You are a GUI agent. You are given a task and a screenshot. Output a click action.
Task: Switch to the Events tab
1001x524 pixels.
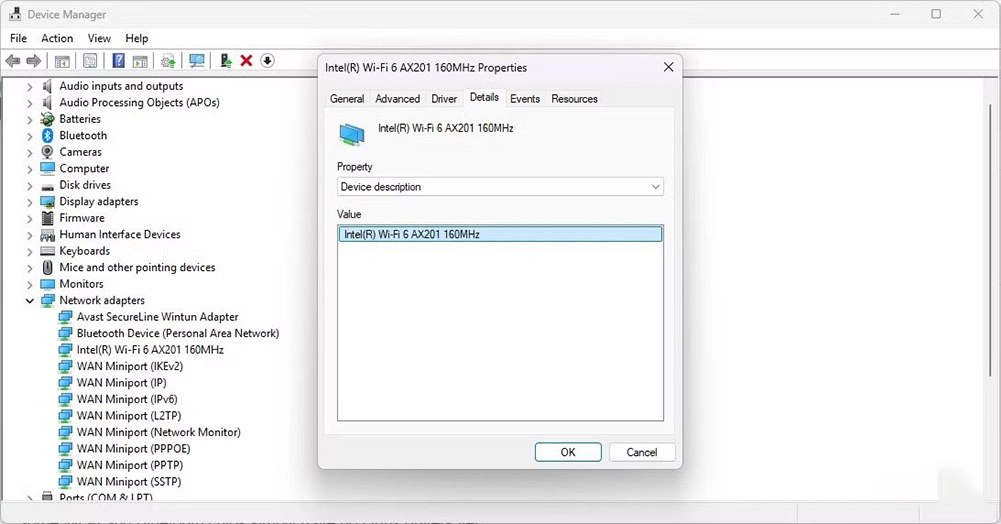point(524,99)
